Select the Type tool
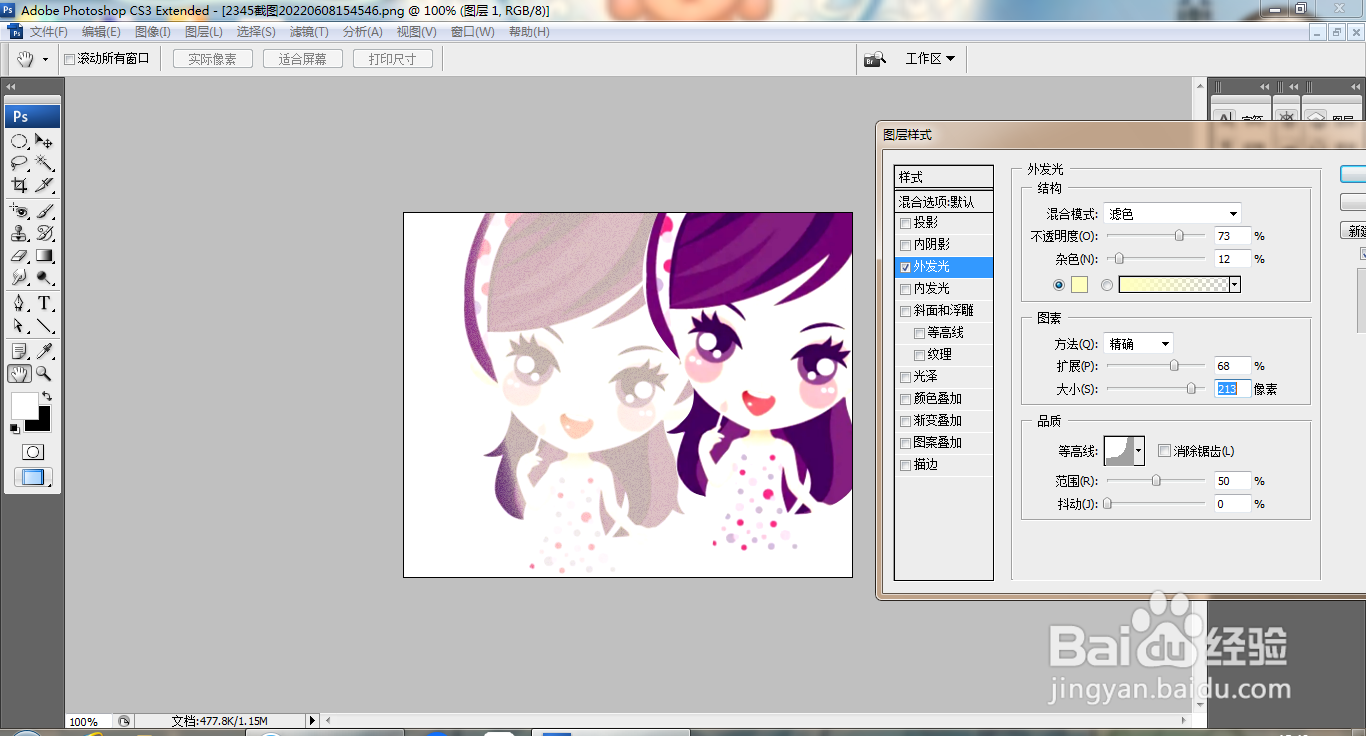The height and width of the screenshot is (736, 1366). pos(44,303)
